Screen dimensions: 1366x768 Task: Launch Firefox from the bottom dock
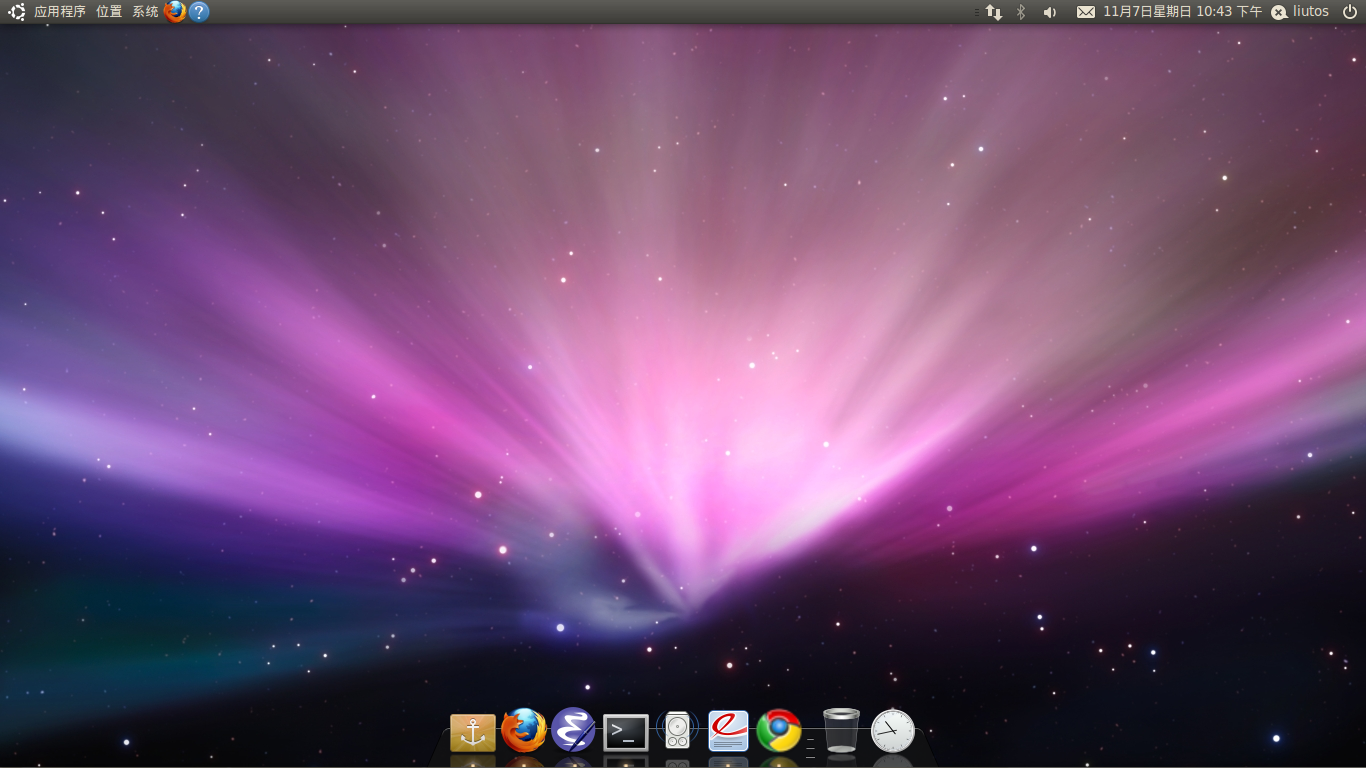click(x=524, y=730)
